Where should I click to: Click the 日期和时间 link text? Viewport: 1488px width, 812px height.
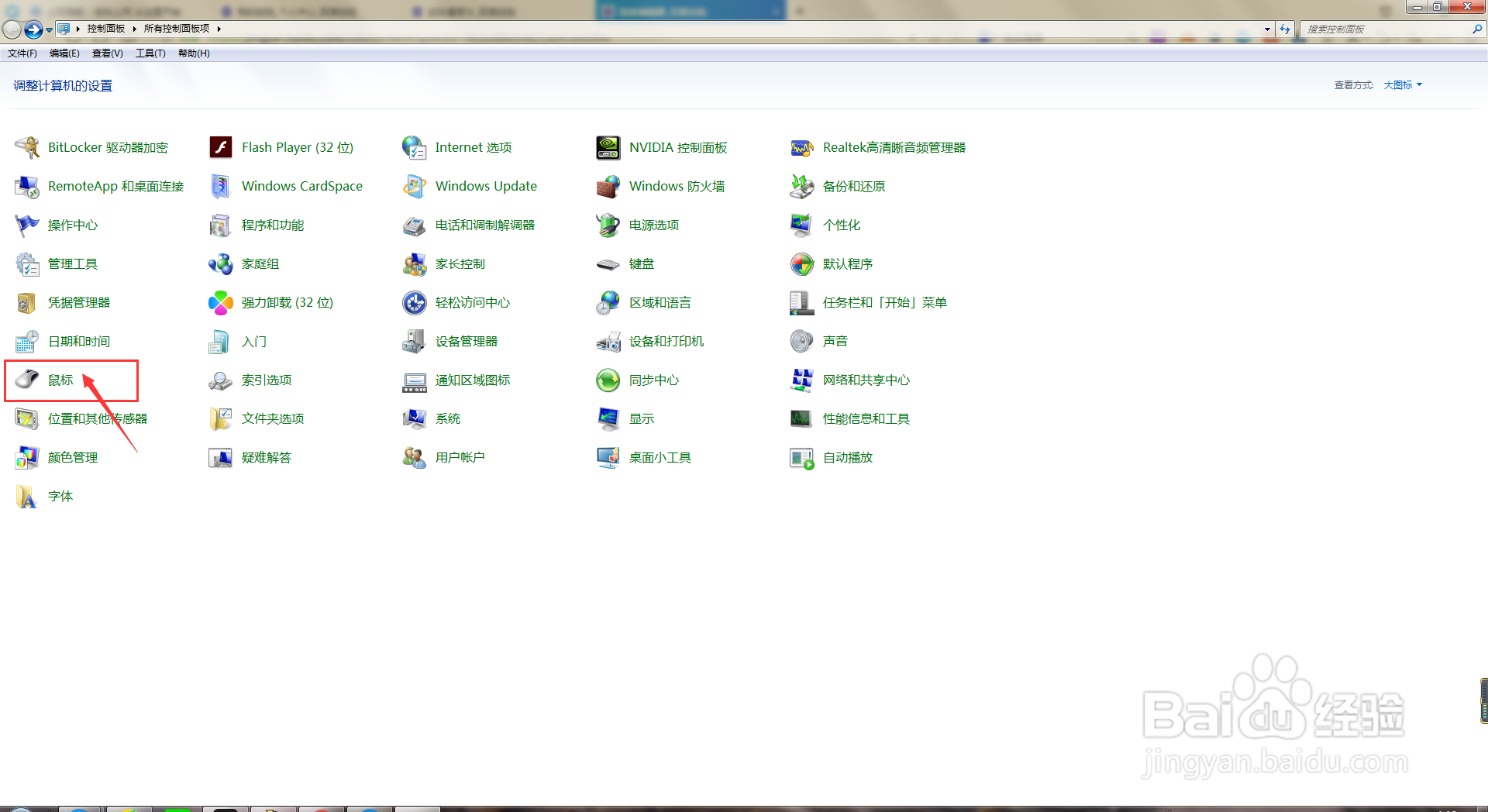point(79,341)
